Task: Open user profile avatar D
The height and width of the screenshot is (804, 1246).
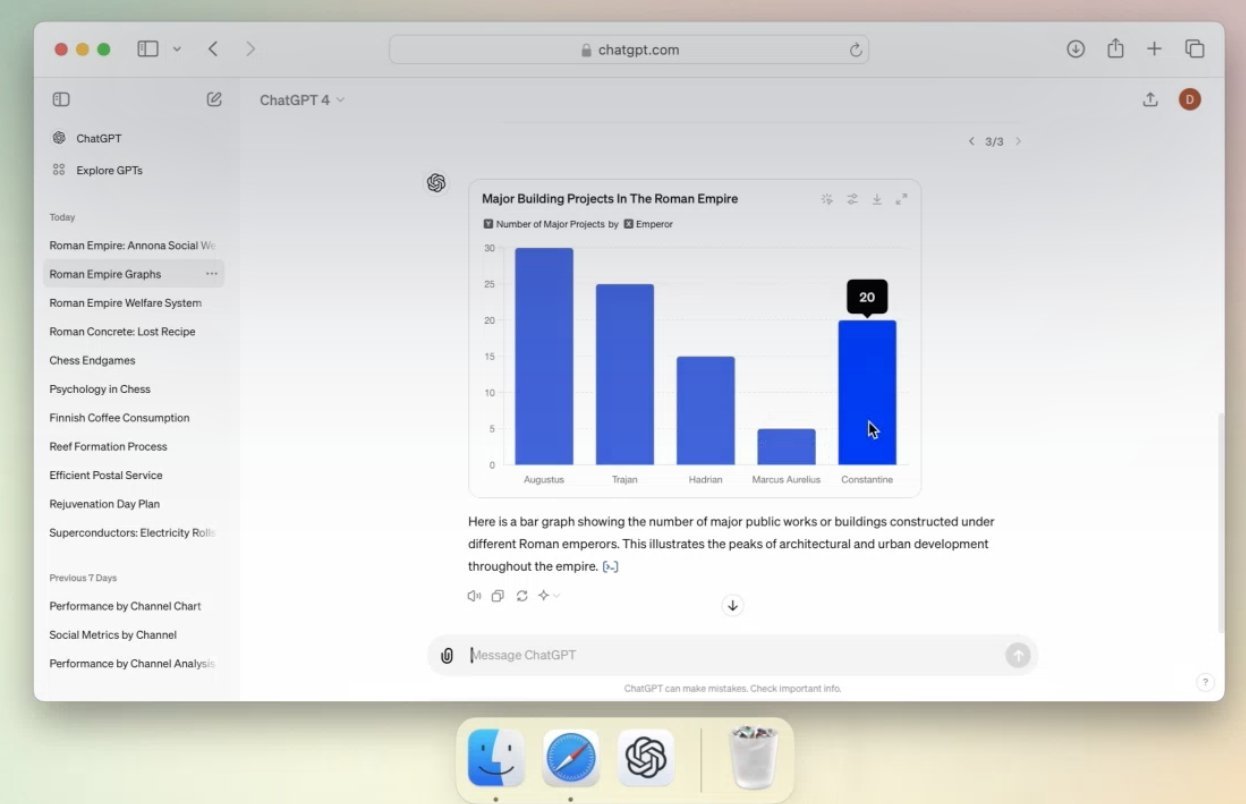Action: pos(1189,99)
